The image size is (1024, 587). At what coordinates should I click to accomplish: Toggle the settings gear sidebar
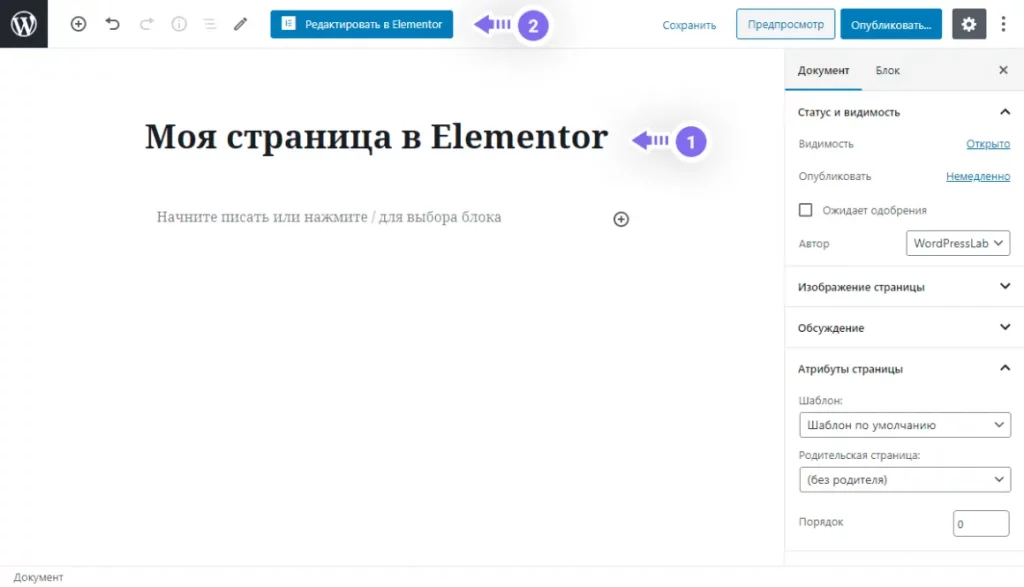(x=968, y=24)
